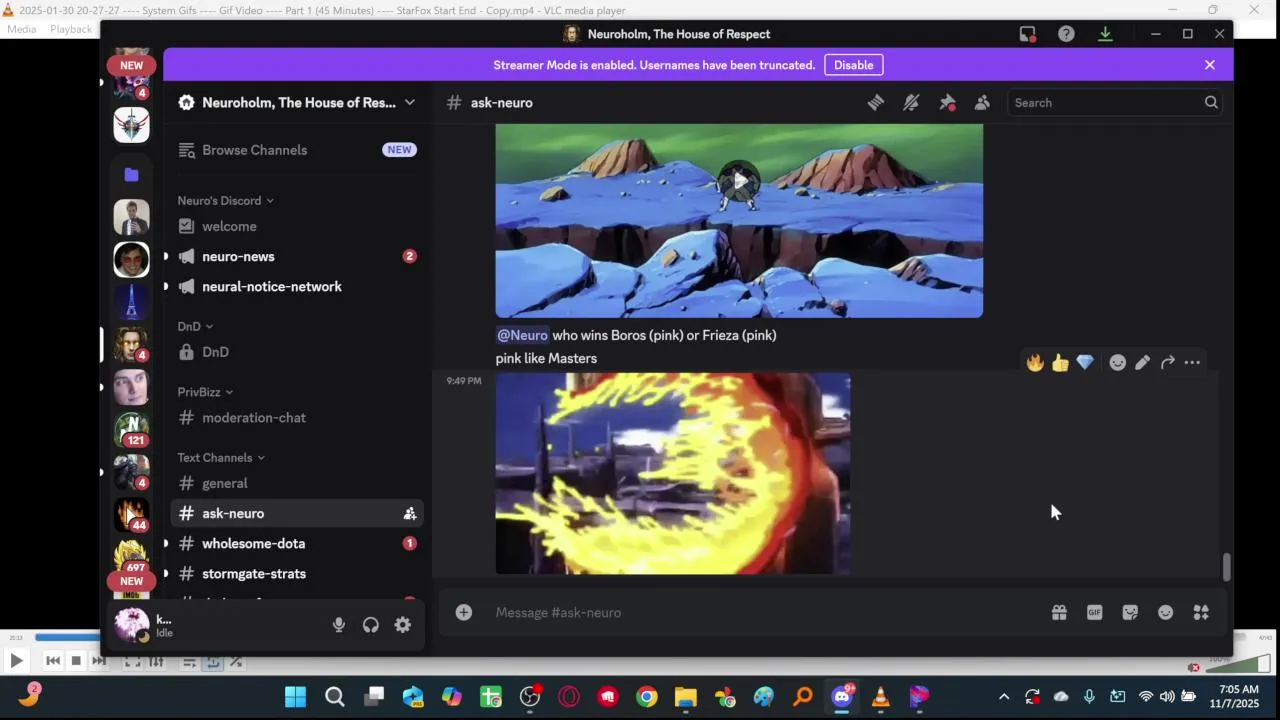This screenshot has height=720, width=1280.
Task: Disable Streamer Mode via banner button
Action: click(853, 65)
